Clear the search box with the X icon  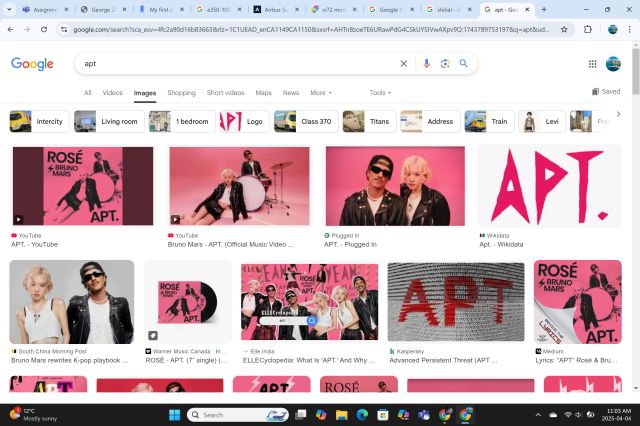403,64
